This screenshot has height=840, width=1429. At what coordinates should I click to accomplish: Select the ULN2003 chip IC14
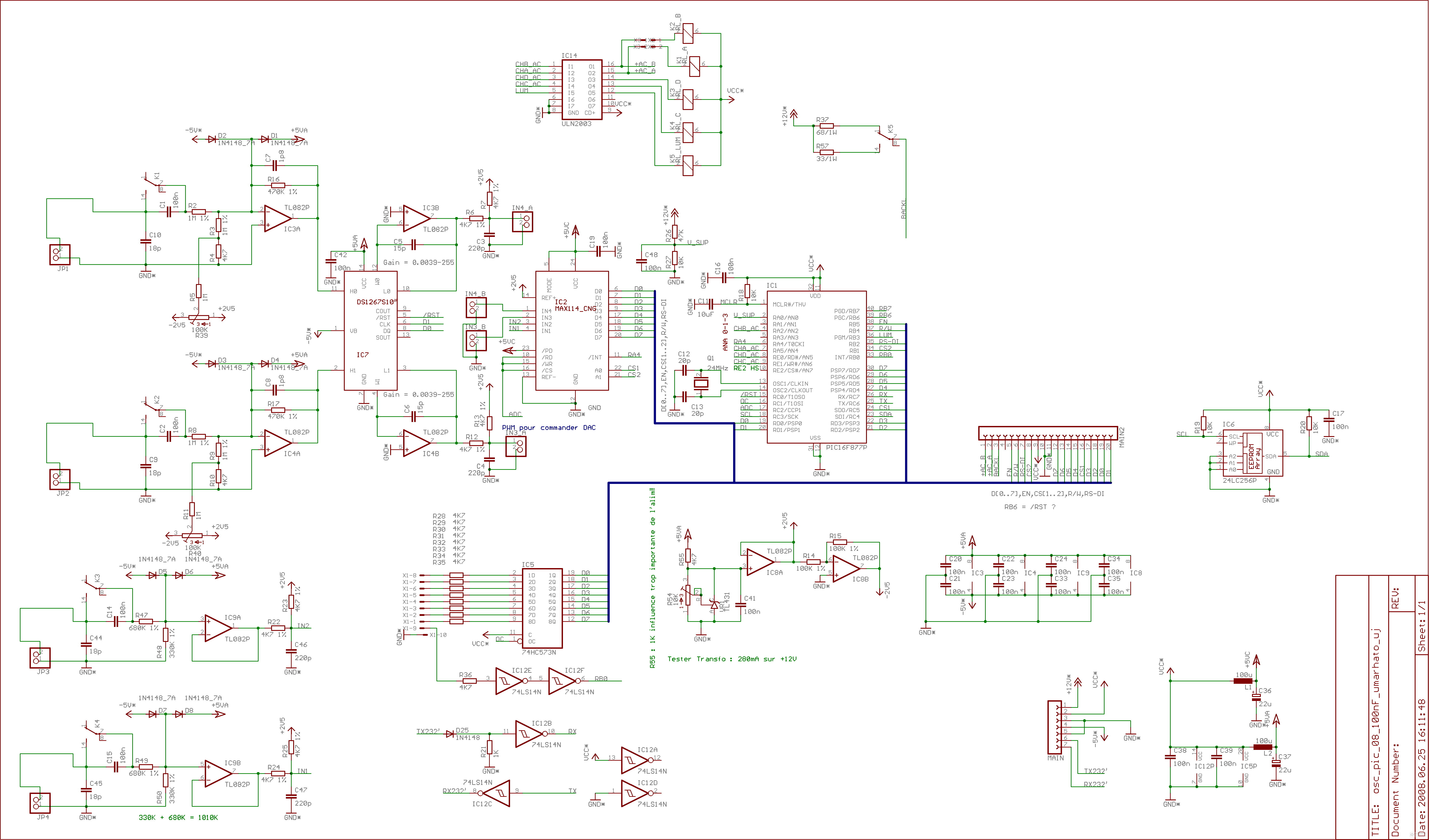(x=582, y=89)
